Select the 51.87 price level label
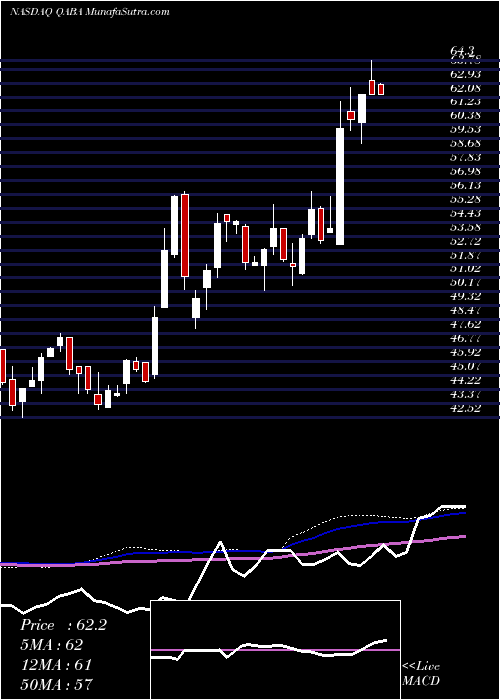This screenshot has width=500, height=700. point(465,254)
